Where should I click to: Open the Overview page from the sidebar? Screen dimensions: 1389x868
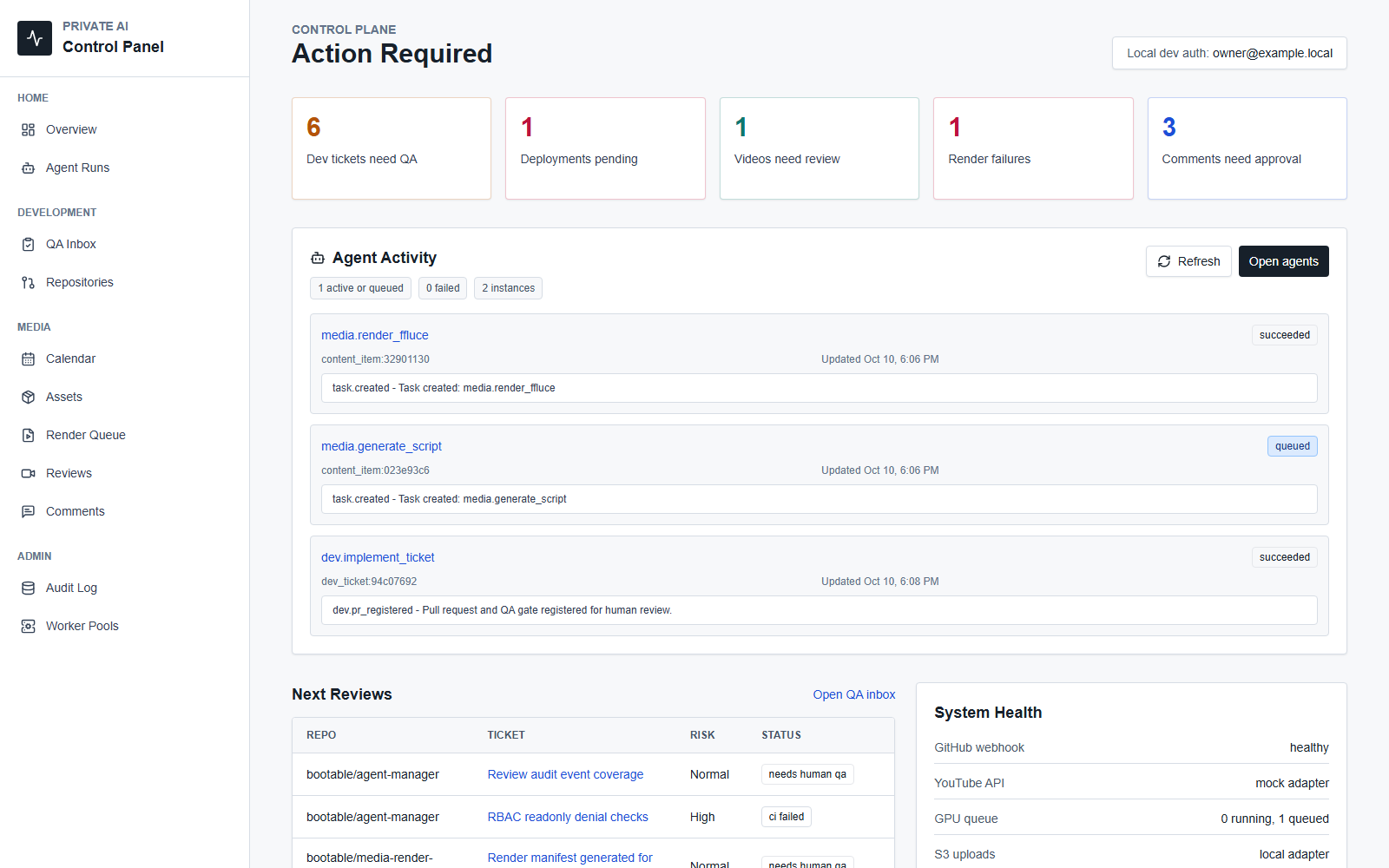[x=125, y=129]
